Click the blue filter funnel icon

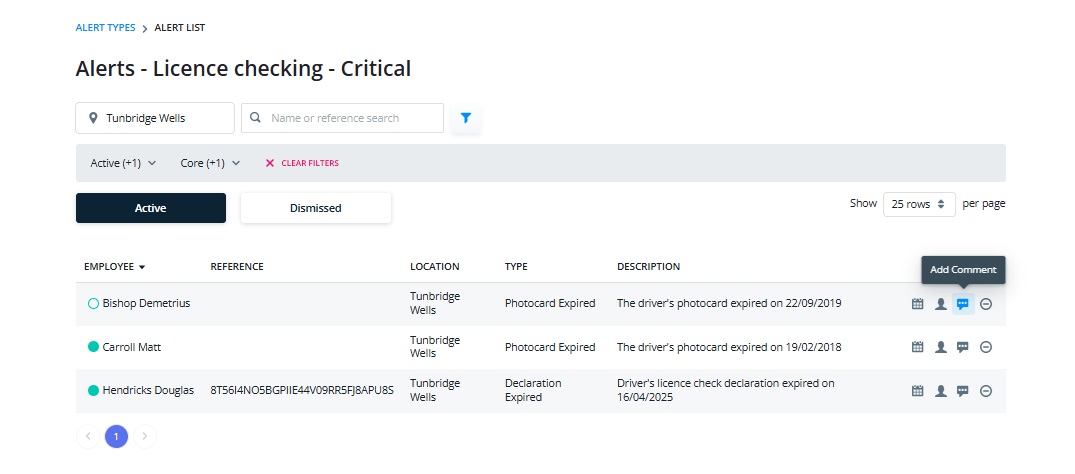click(466, 118)
